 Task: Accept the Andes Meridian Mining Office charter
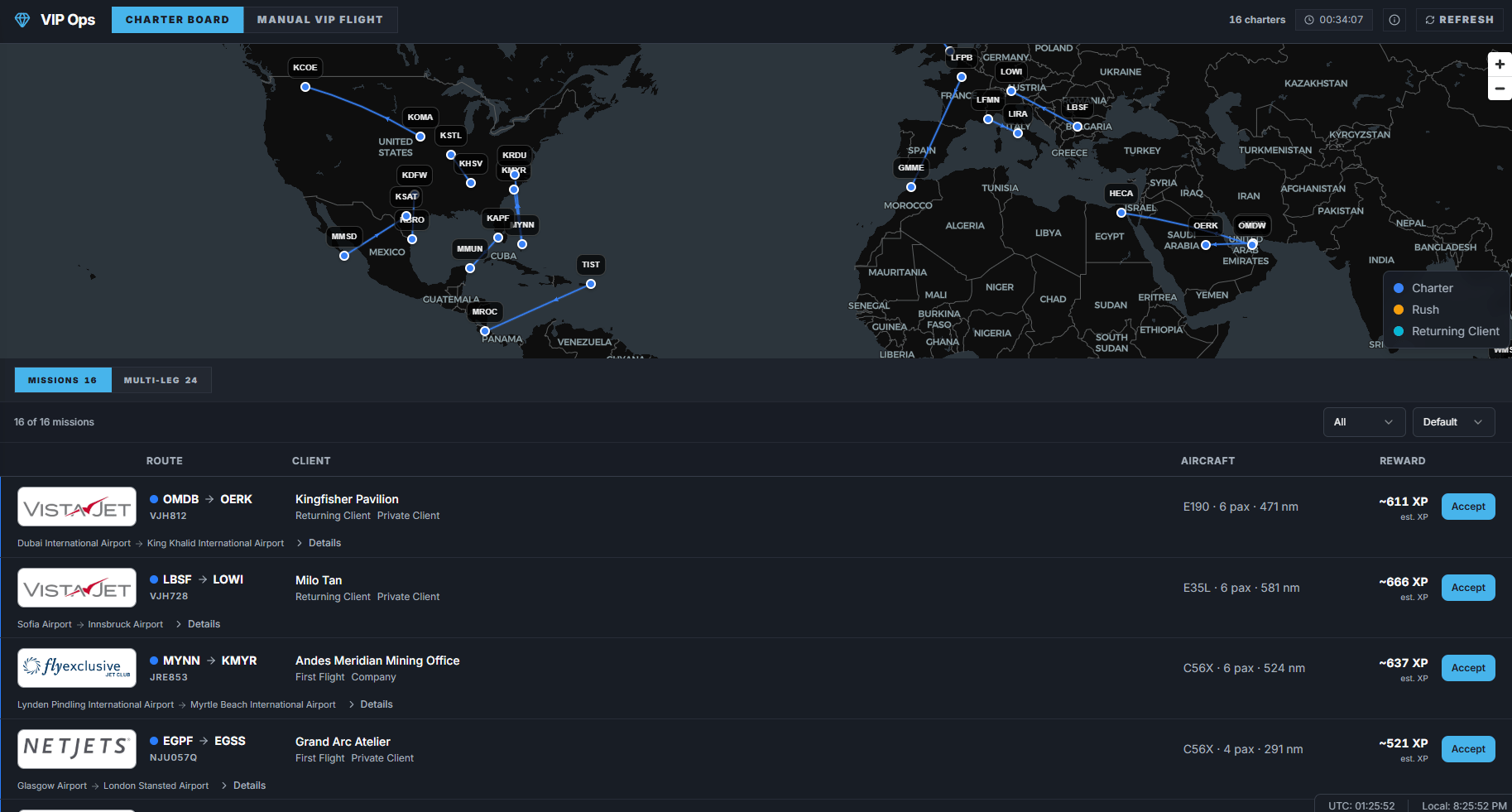1468,668
